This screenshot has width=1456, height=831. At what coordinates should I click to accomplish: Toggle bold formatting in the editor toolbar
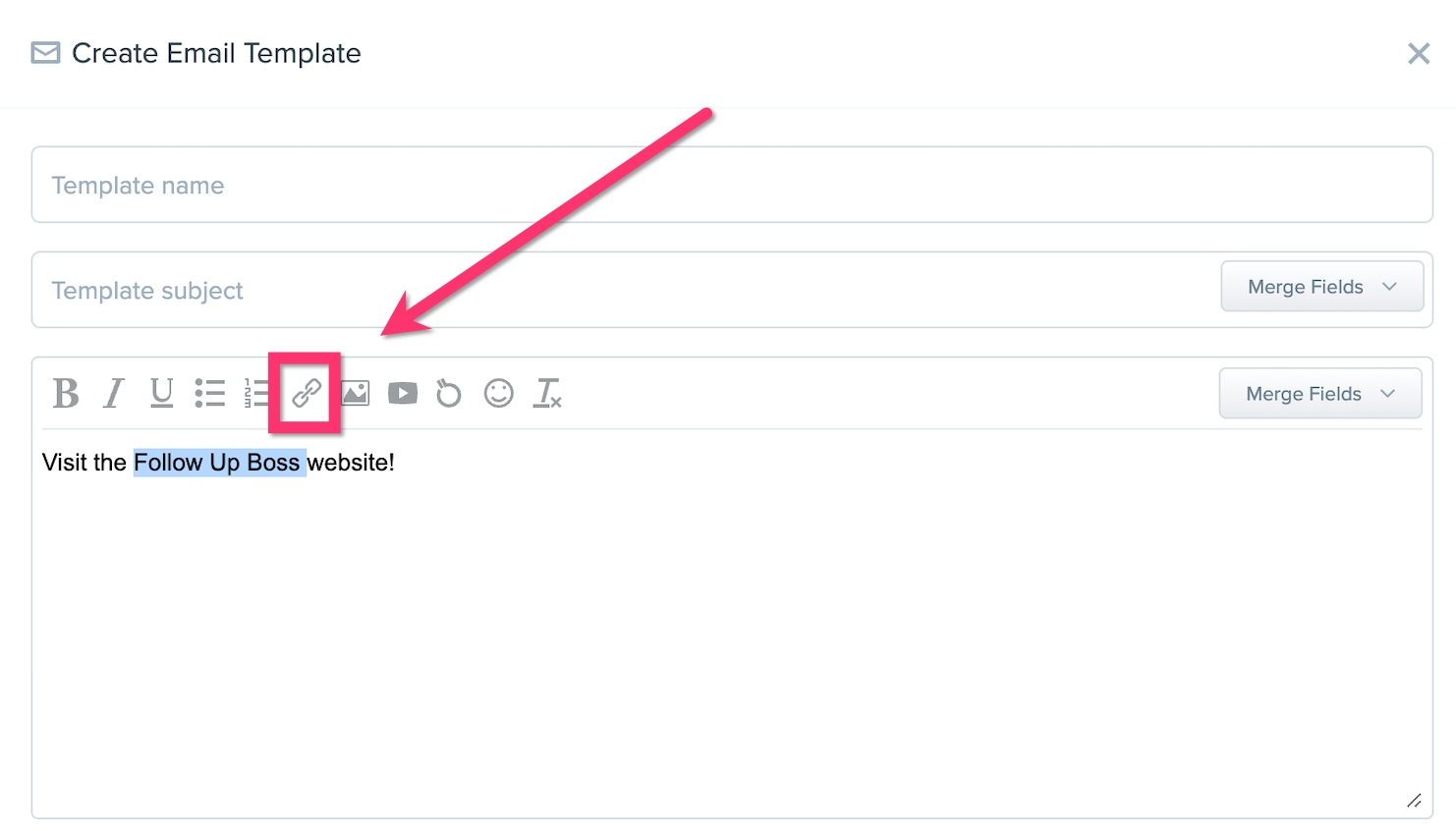66,393
